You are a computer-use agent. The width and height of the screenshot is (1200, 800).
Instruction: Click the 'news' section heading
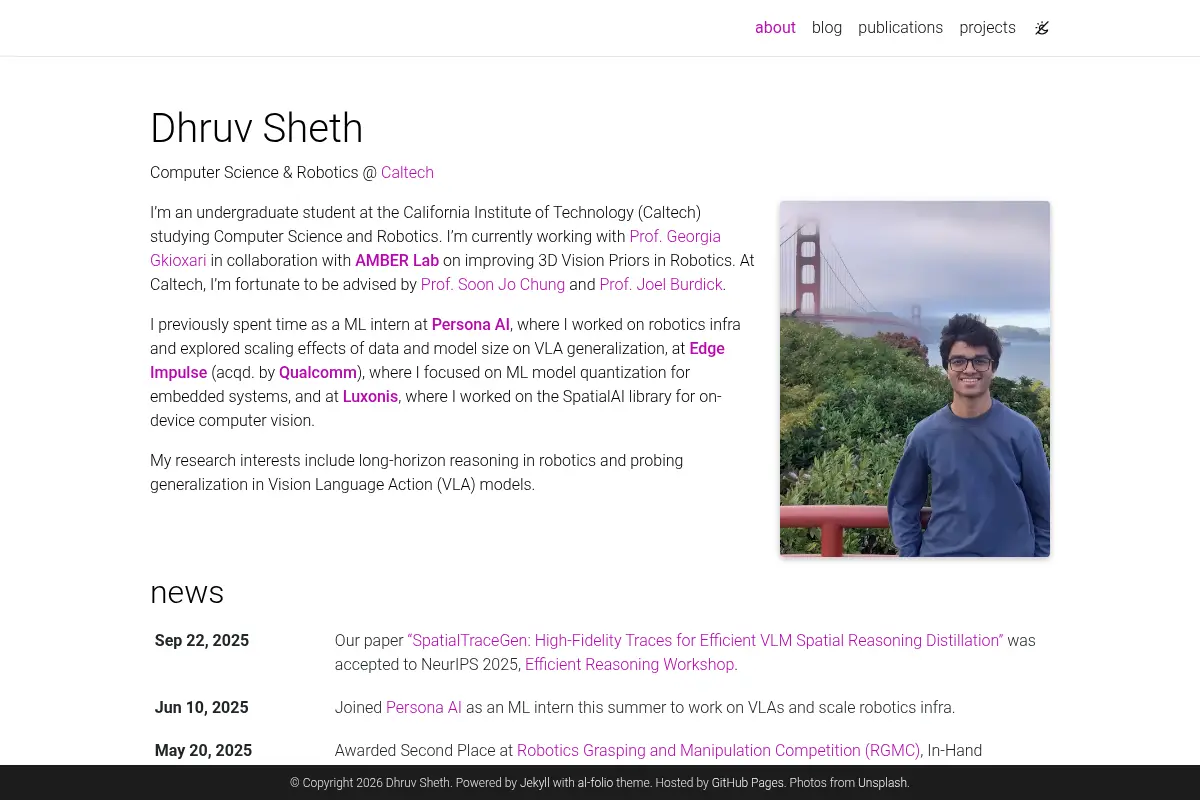coord(187,592)
